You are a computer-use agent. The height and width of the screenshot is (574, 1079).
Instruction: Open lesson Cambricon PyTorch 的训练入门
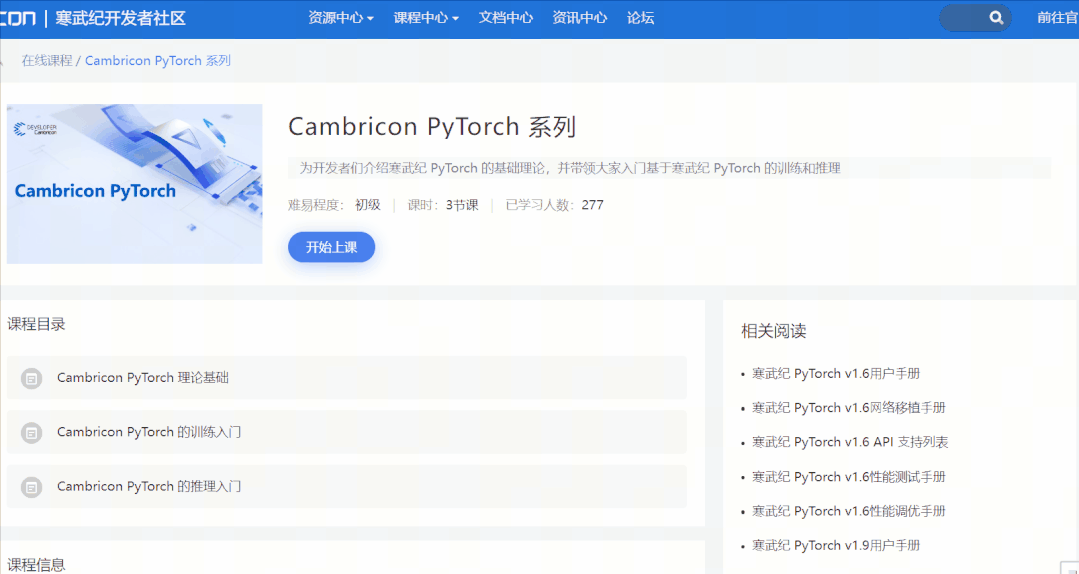(x=347, y=432)
